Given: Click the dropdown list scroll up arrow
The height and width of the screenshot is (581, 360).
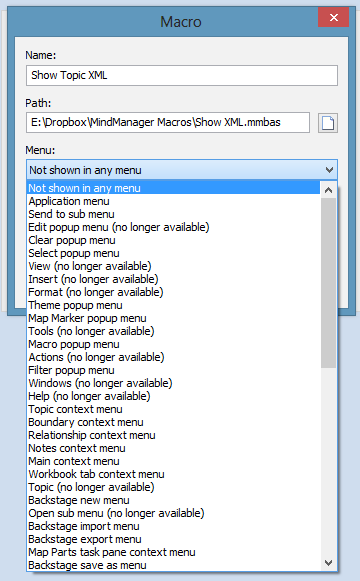Looking at the screenshot, I should click(x=329, y=190).
